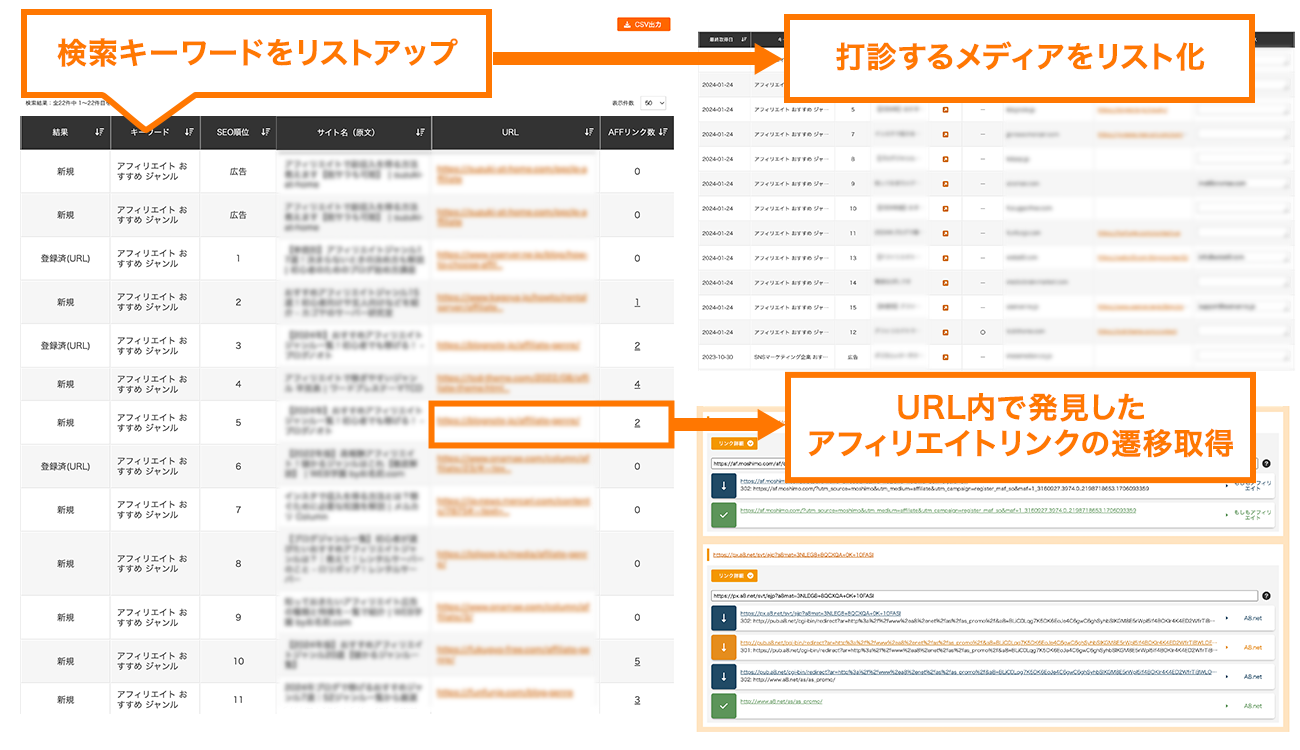Click the green checkmark icon for the a8.net promo URL
The width and height of the screenshot is (1300, 750).
[722, 705]
